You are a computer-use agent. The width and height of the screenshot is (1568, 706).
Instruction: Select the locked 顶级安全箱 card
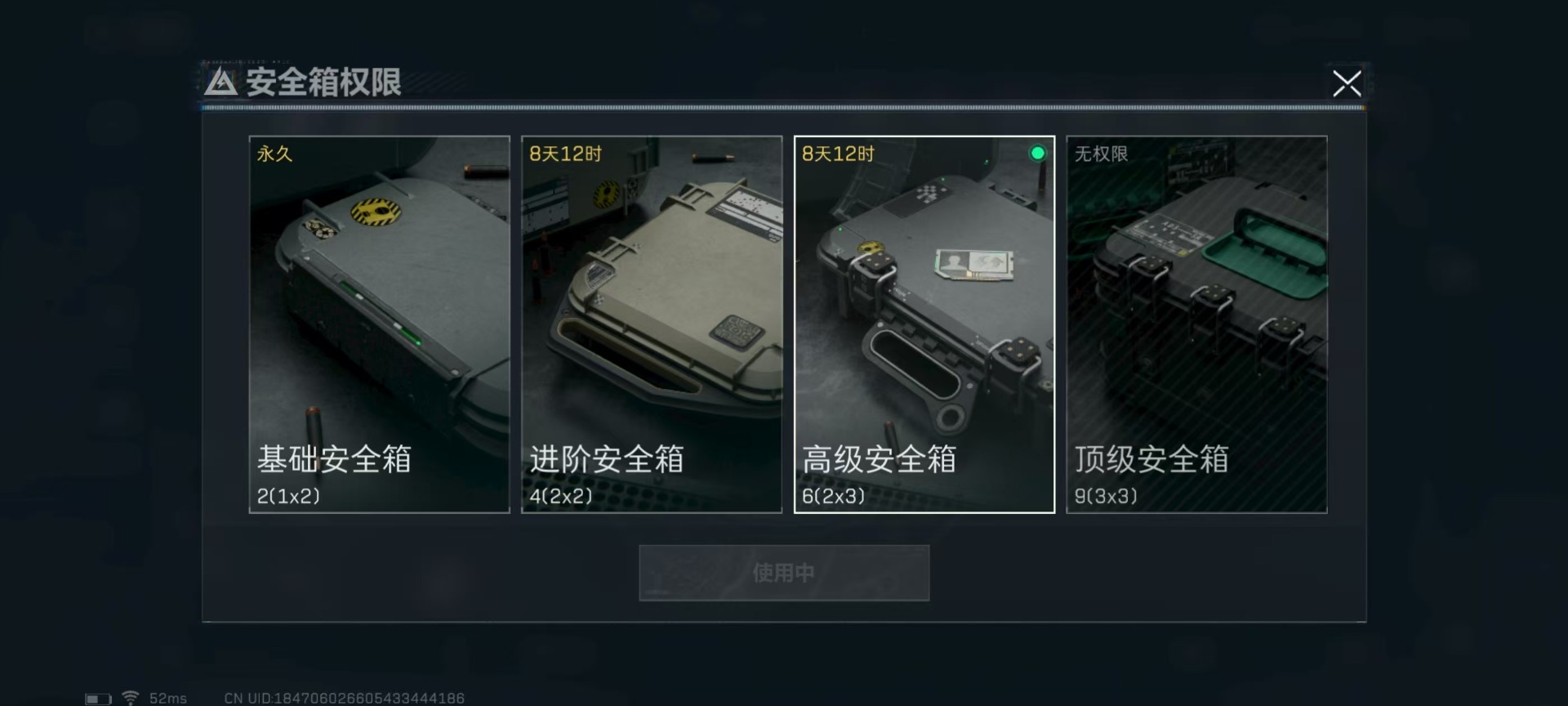tap(1196, 324)
